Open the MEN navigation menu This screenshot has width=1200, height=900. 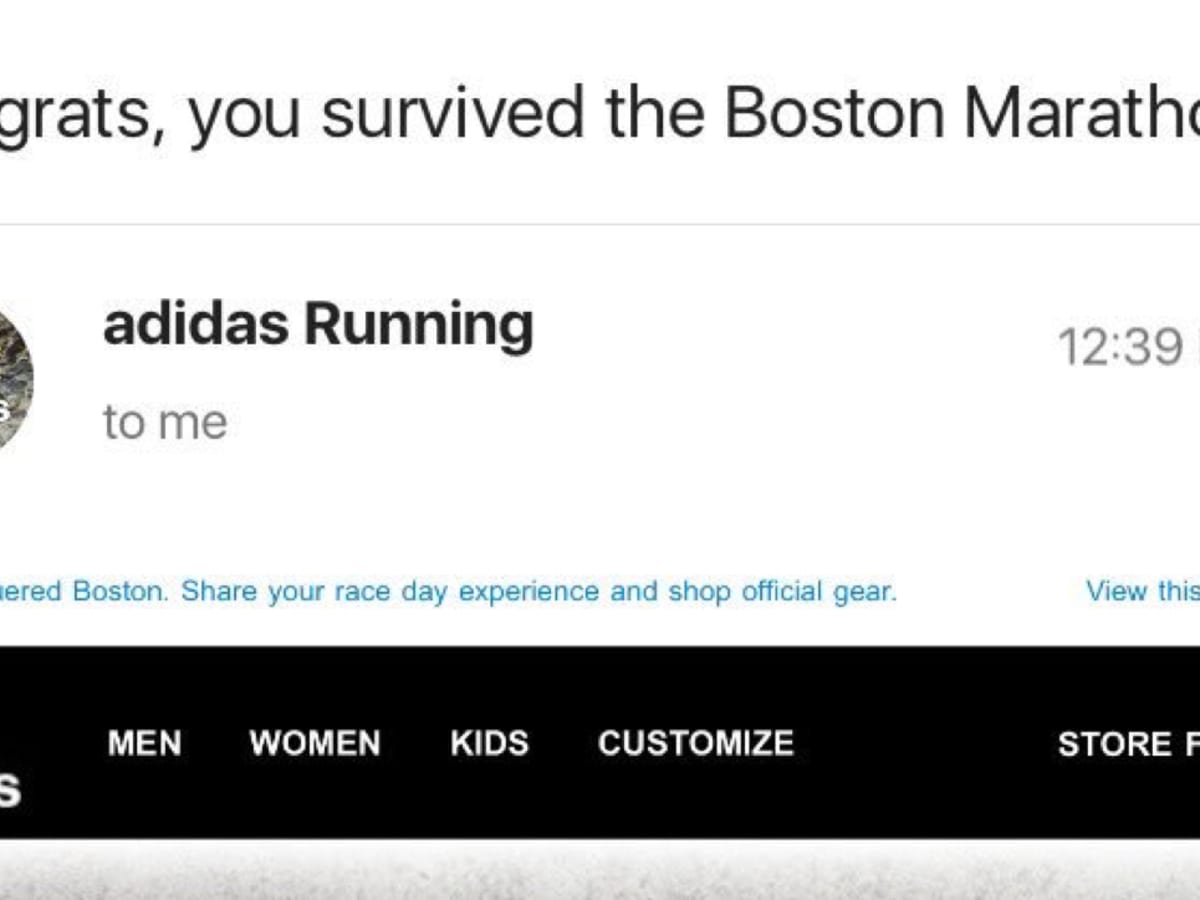point(143,743)
